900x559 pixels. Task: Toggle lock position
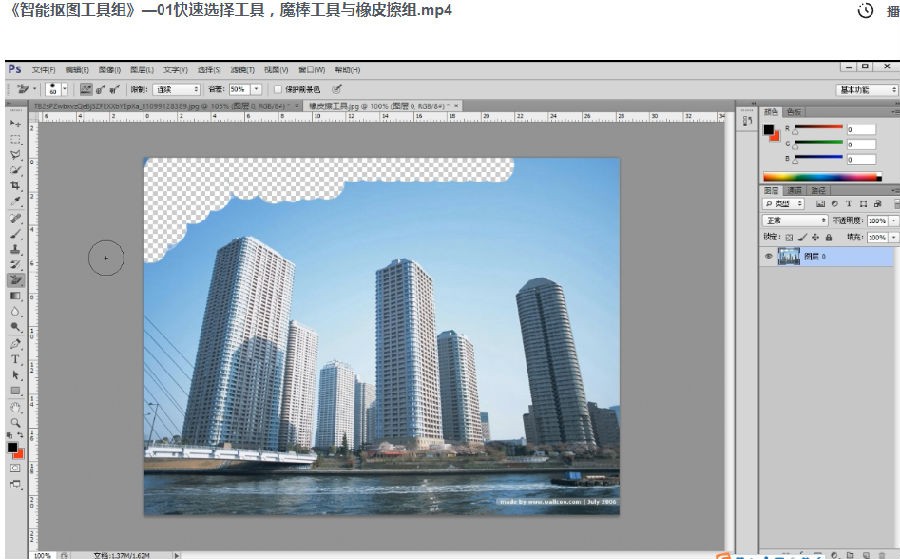(x=816, y=237)
